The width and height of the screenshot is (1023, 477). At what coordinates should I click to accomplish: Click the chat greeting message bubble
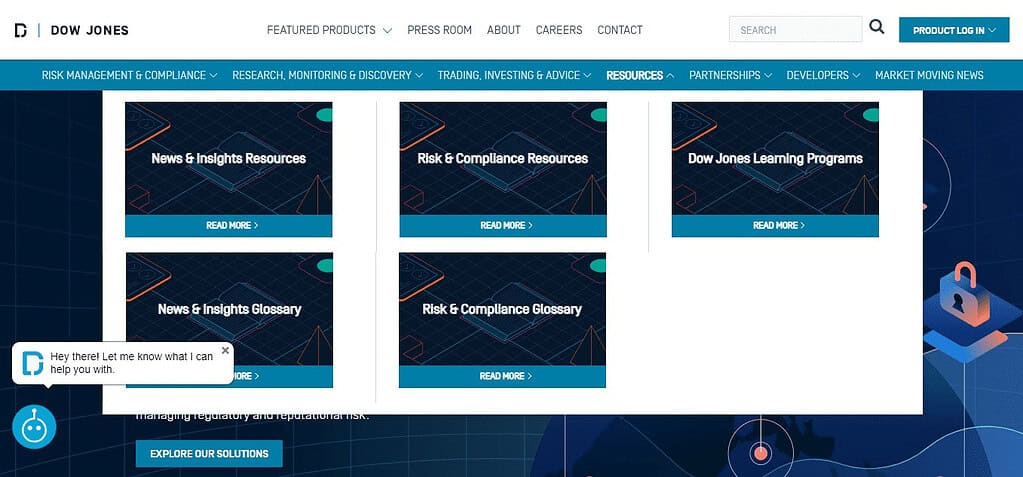point(123,363)
